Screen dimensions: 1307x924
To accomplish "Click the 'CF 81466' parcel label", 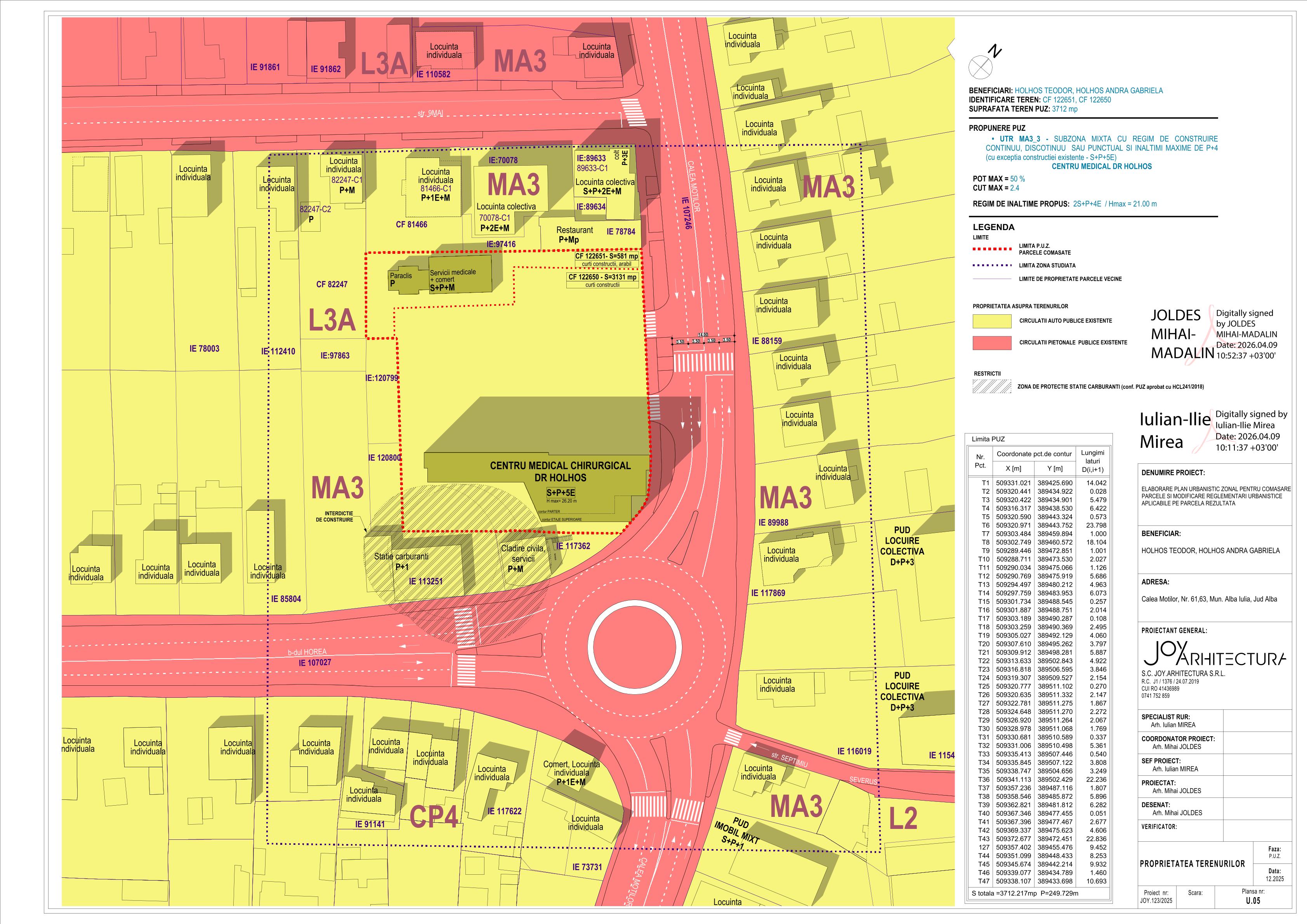I will [x=411, y=225].
